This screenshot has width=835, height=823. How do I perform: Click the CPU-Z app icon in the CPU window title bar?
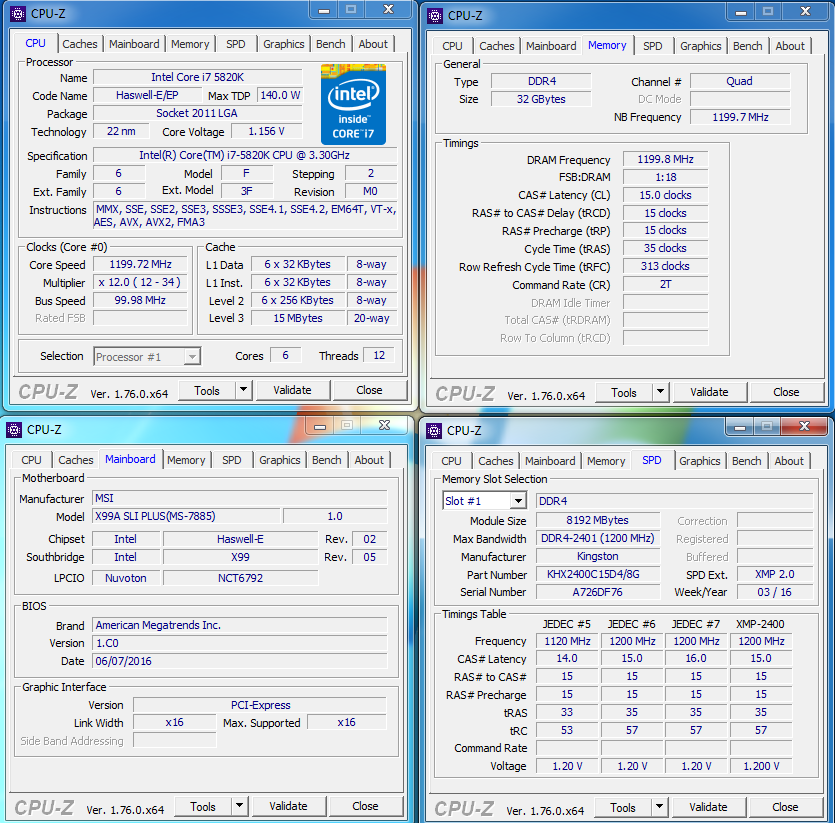[x=18, y=14]
